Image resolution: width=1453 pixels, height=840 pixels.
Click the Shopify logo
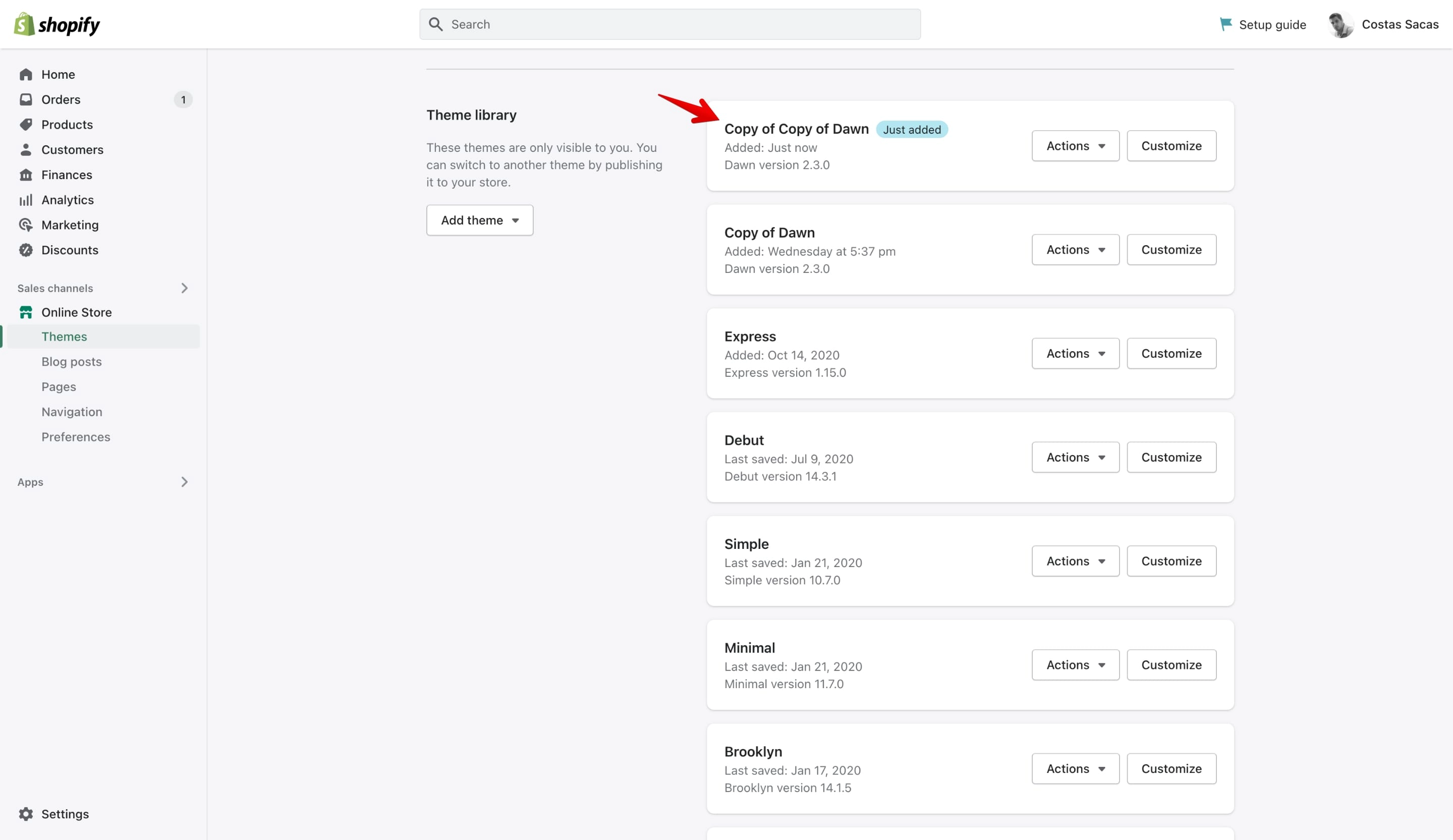(x=57, y=24)
